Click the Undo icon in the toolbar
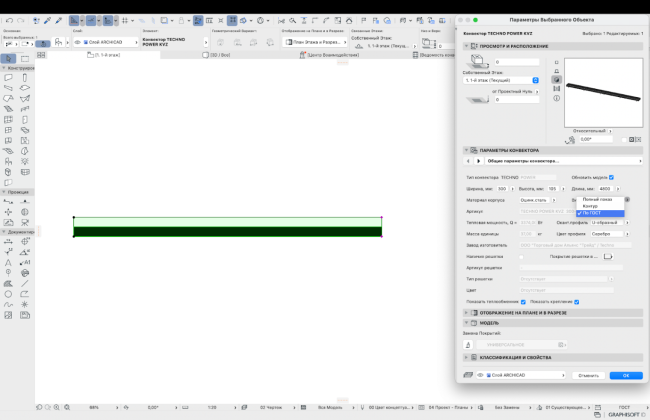The height and width of the screenshot is (420, 650). (8, 19)
